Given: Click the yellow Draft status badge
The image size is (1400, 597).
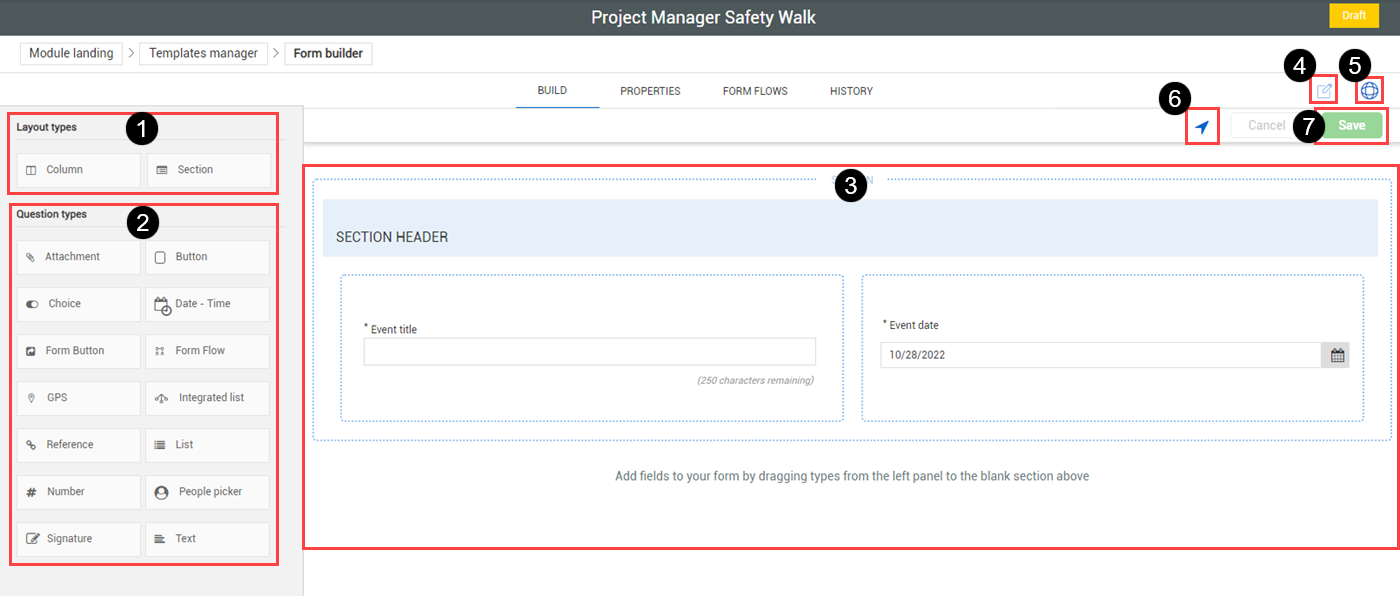Looking at the screenshot, I should pos(1353,16).
